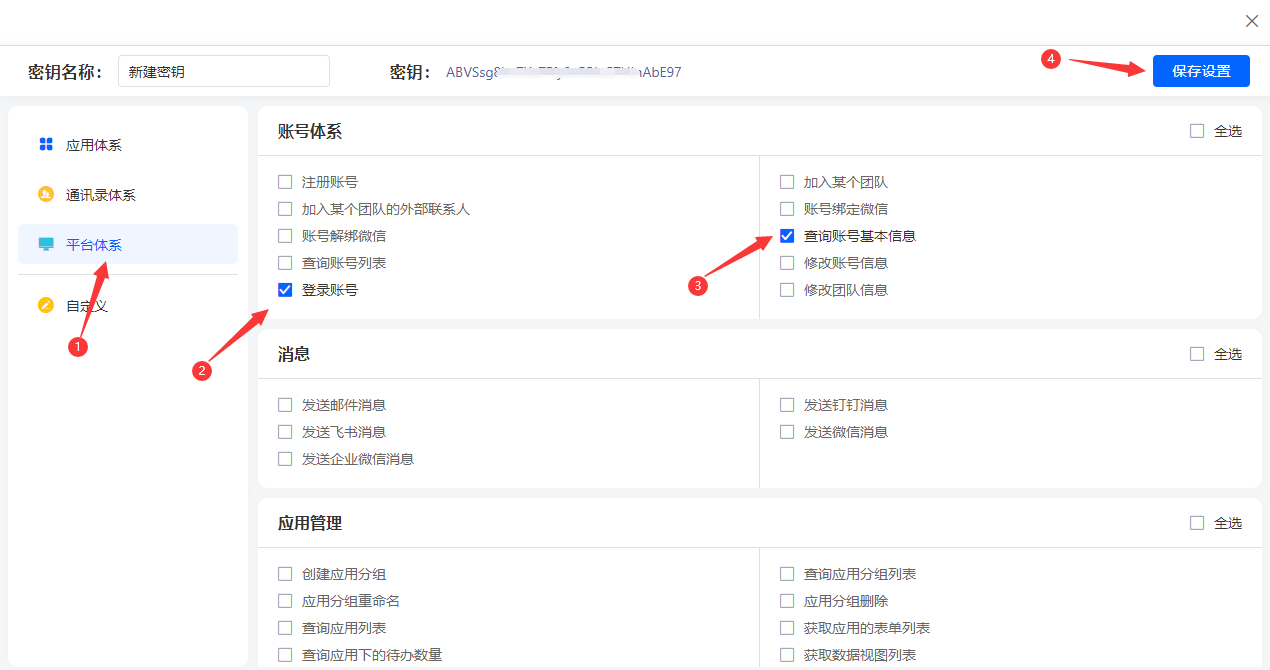Image resolution: width=1270 pixels, height=670 pixels.
Task: Toggle 全选 for the 消息 section
Action: pyautogui.click(x=1197, y=354)
